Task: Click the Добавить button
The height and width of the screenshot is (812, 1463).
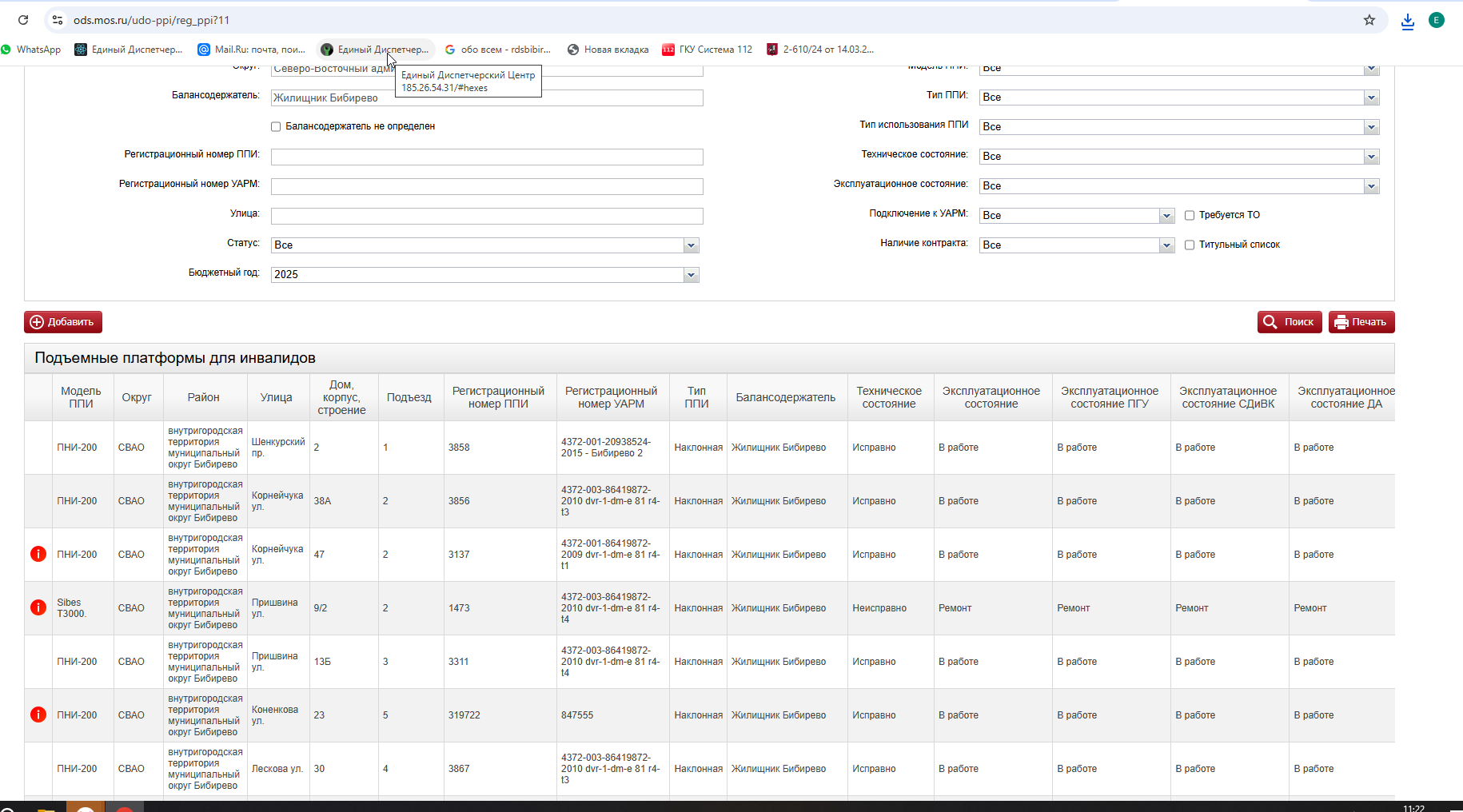Action: 63,322
